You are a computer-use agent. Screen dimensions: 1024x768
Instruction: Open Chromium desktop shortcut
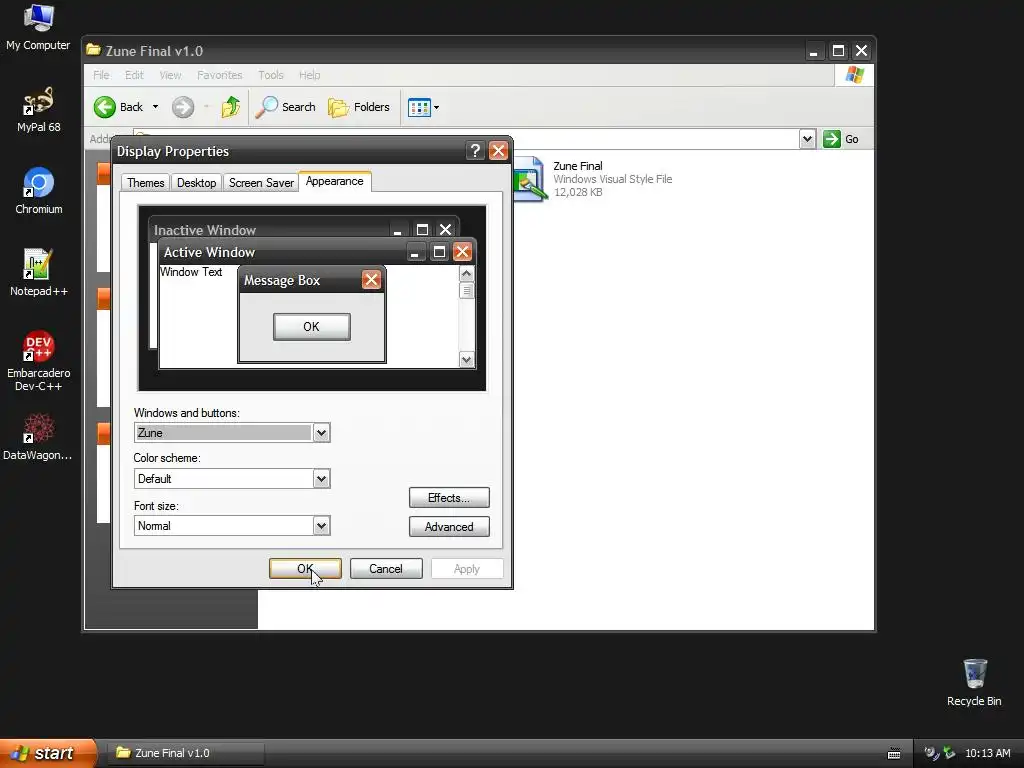click(x=39, y=191)
